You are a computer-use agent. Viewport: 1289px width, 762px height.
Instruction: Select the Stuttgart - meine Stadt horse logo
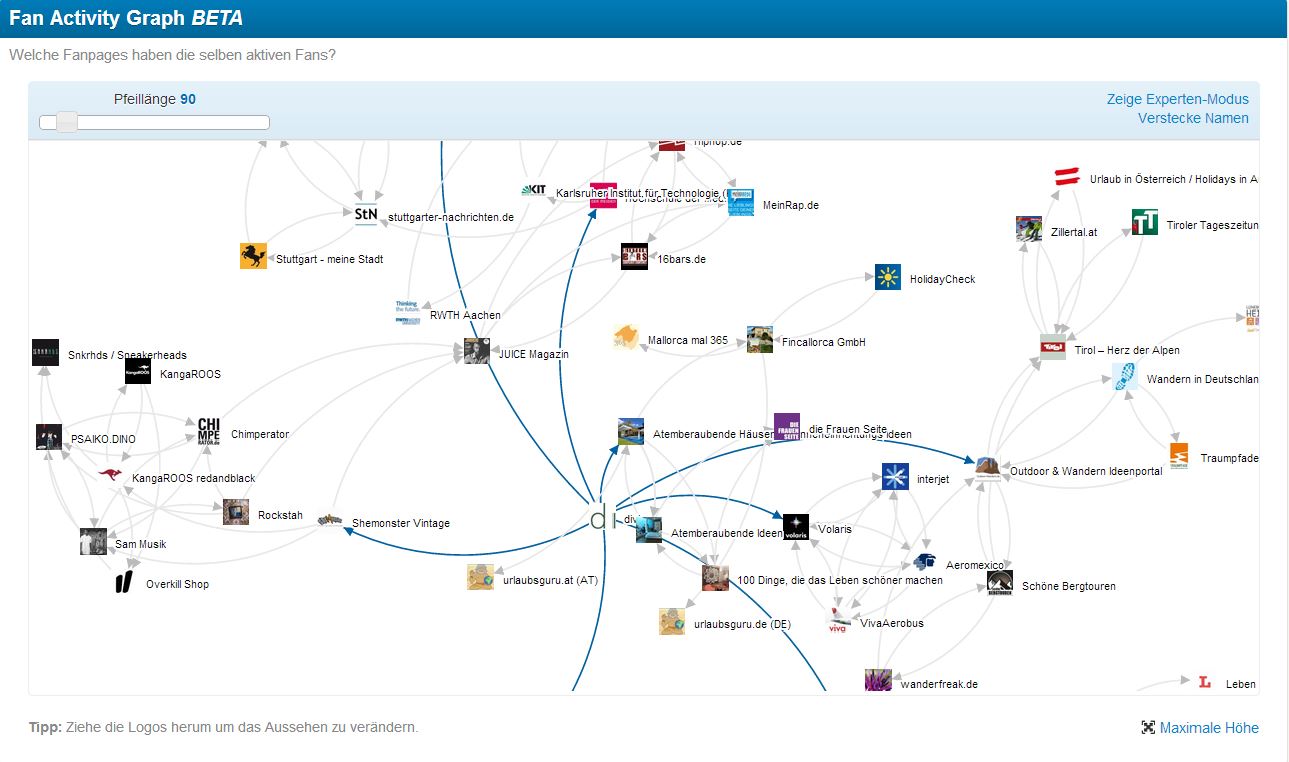click(x=254, y=256)
